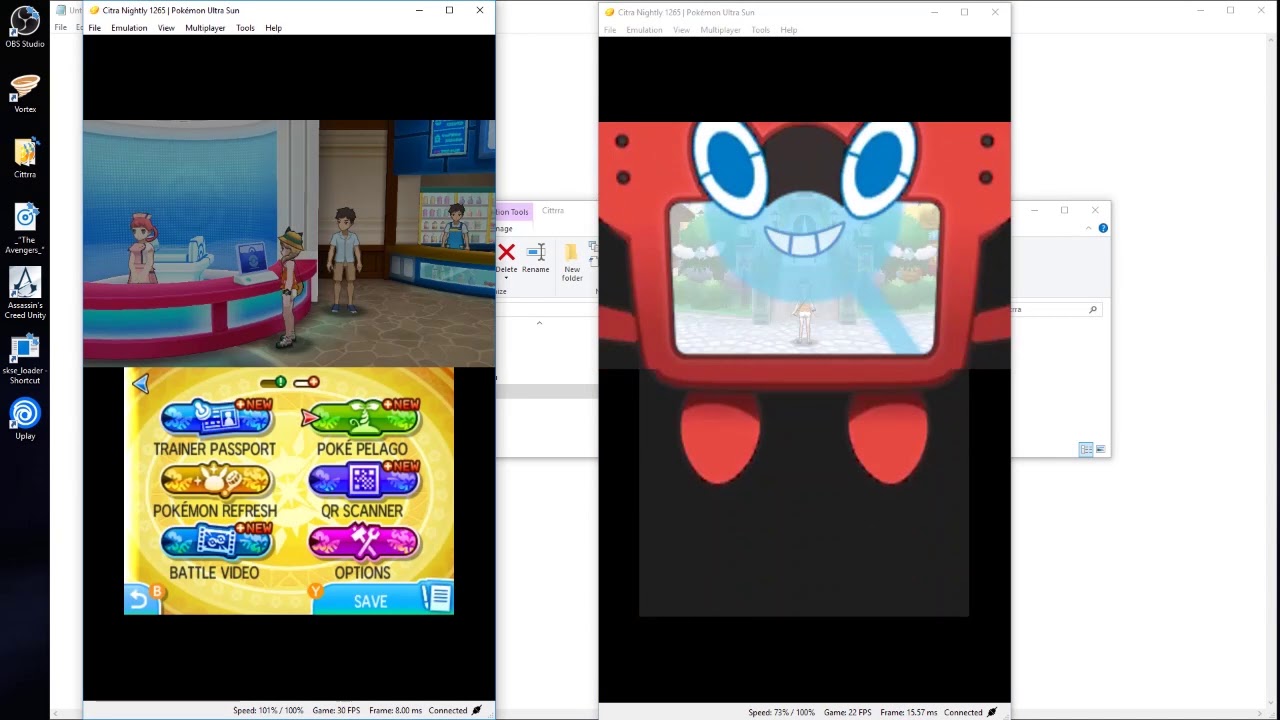The image size is (1280, 720).
Task: Open File menu in left Citra window
Action: (94, 28)
